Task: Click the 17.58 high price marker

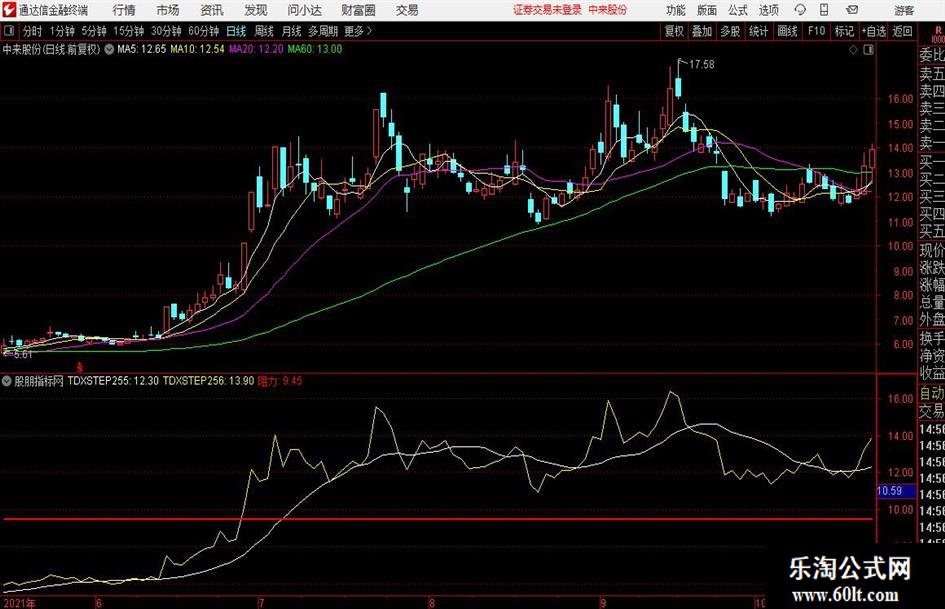Action: (x=702, y=64)
